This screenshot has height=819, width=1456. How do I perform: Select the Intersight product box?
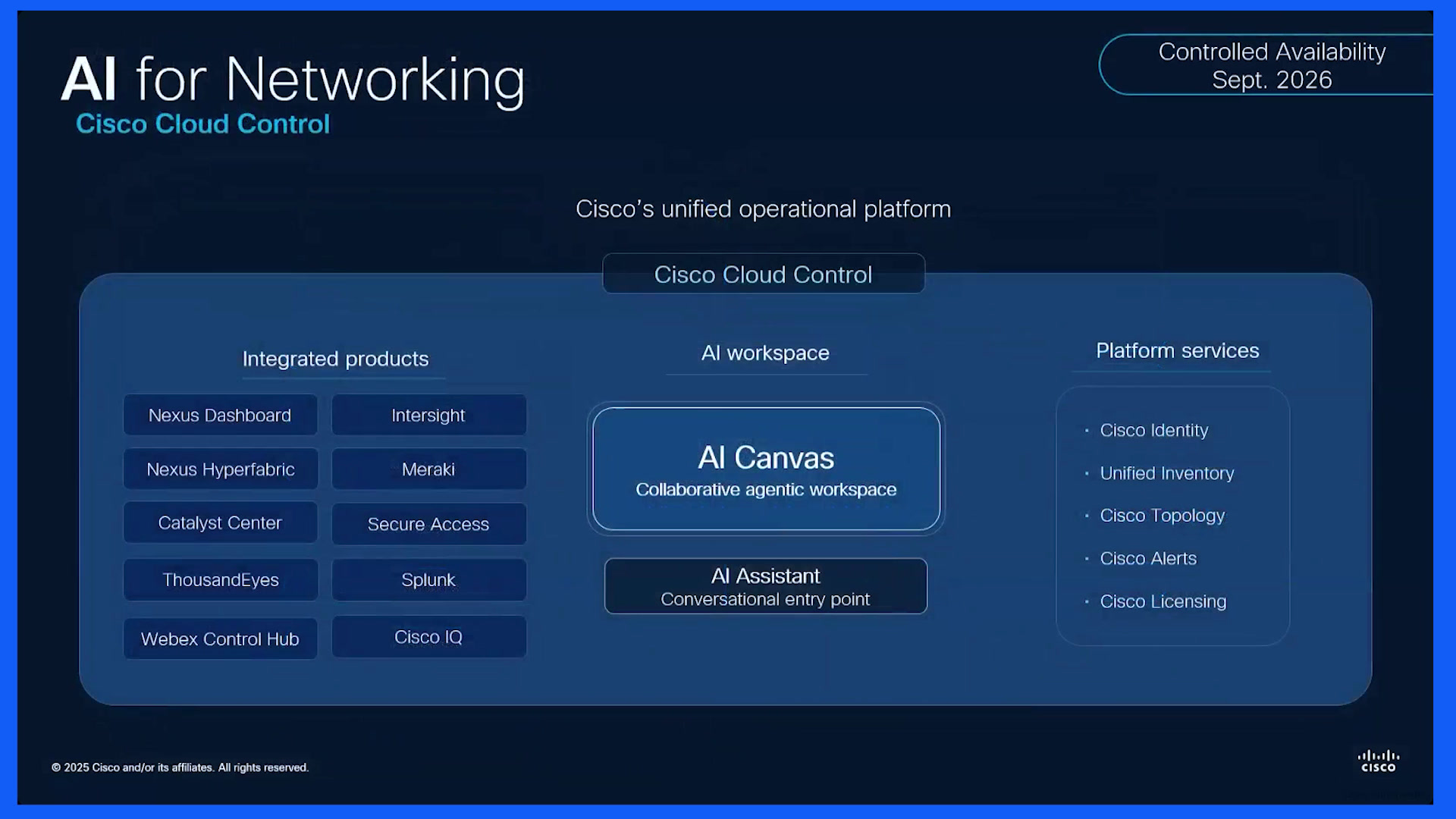pyautogui.click(x=428, y=415)
